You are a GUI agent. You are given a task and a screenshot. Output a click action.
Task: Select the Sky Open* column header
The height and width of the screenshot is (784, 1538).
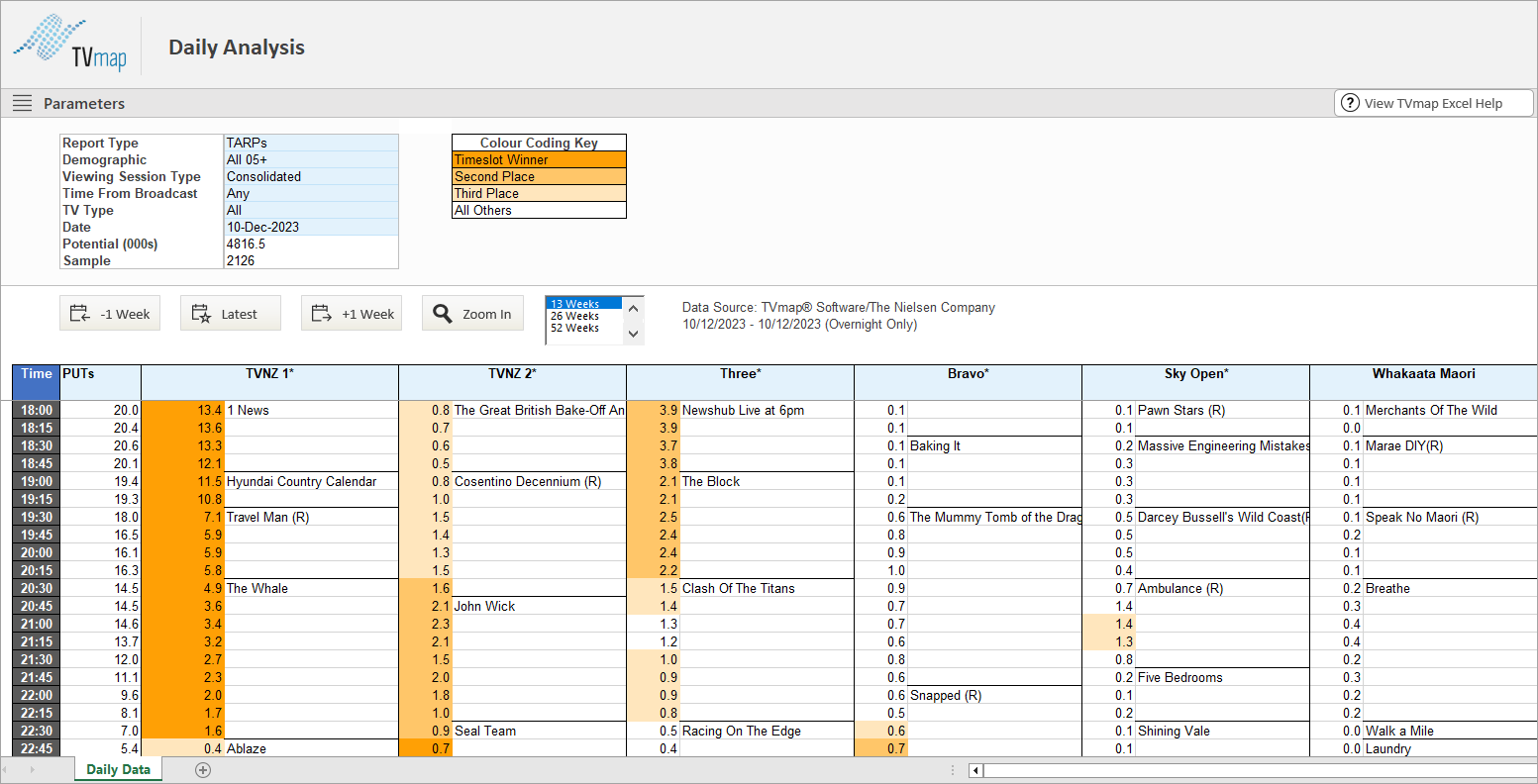pyautogui.click(x=1195, y=382)
